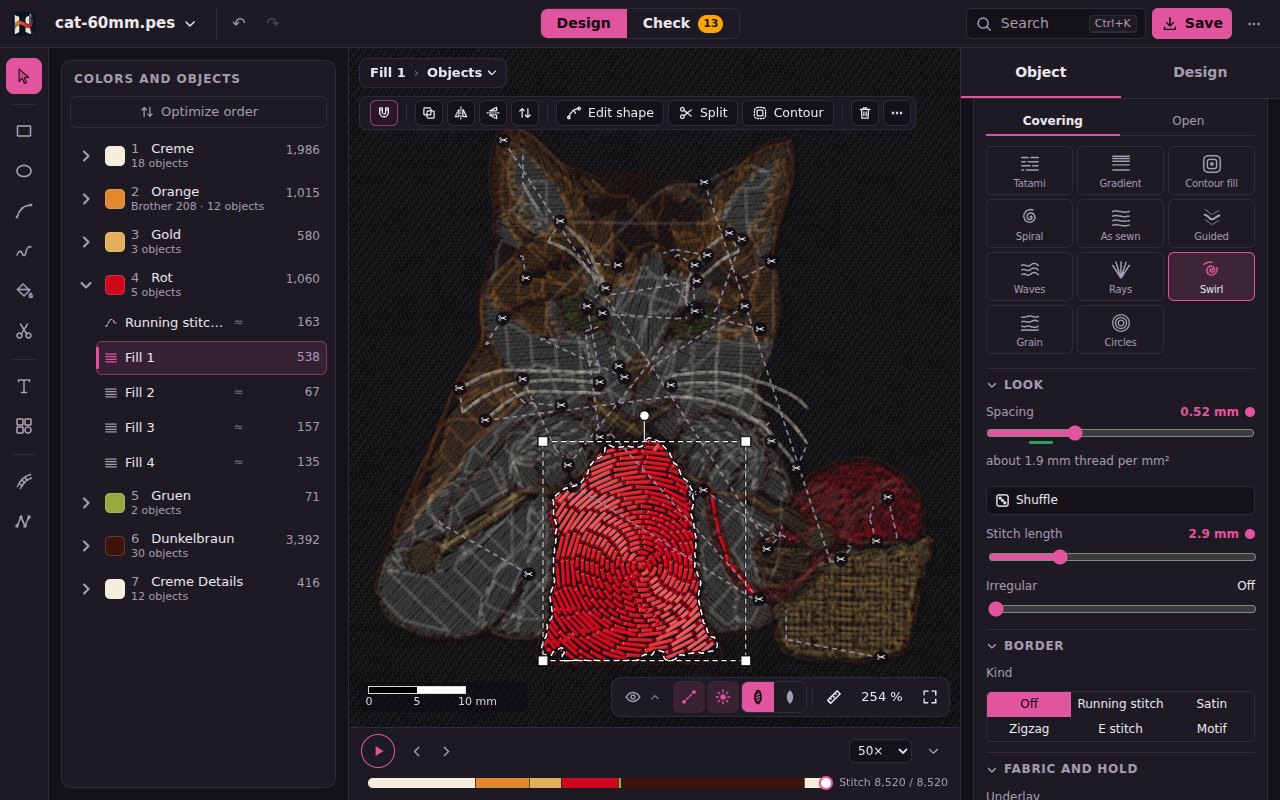Click the combine shapes icon in toolbar

(x=429, y=113)
